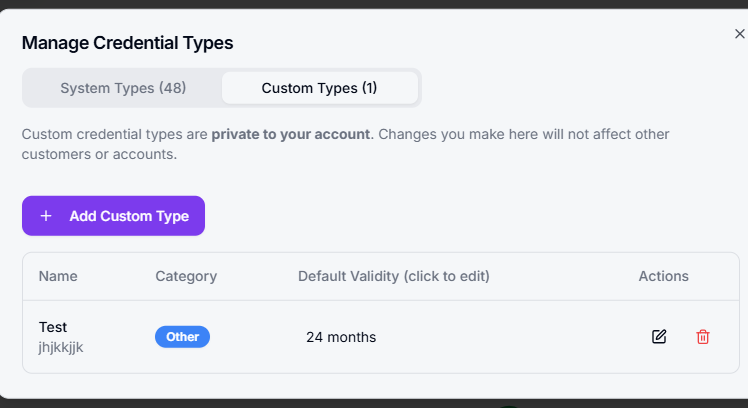Screen dimensions: 748x408
Task: Click the Manage Credential Types title
Action: point(127,43)
